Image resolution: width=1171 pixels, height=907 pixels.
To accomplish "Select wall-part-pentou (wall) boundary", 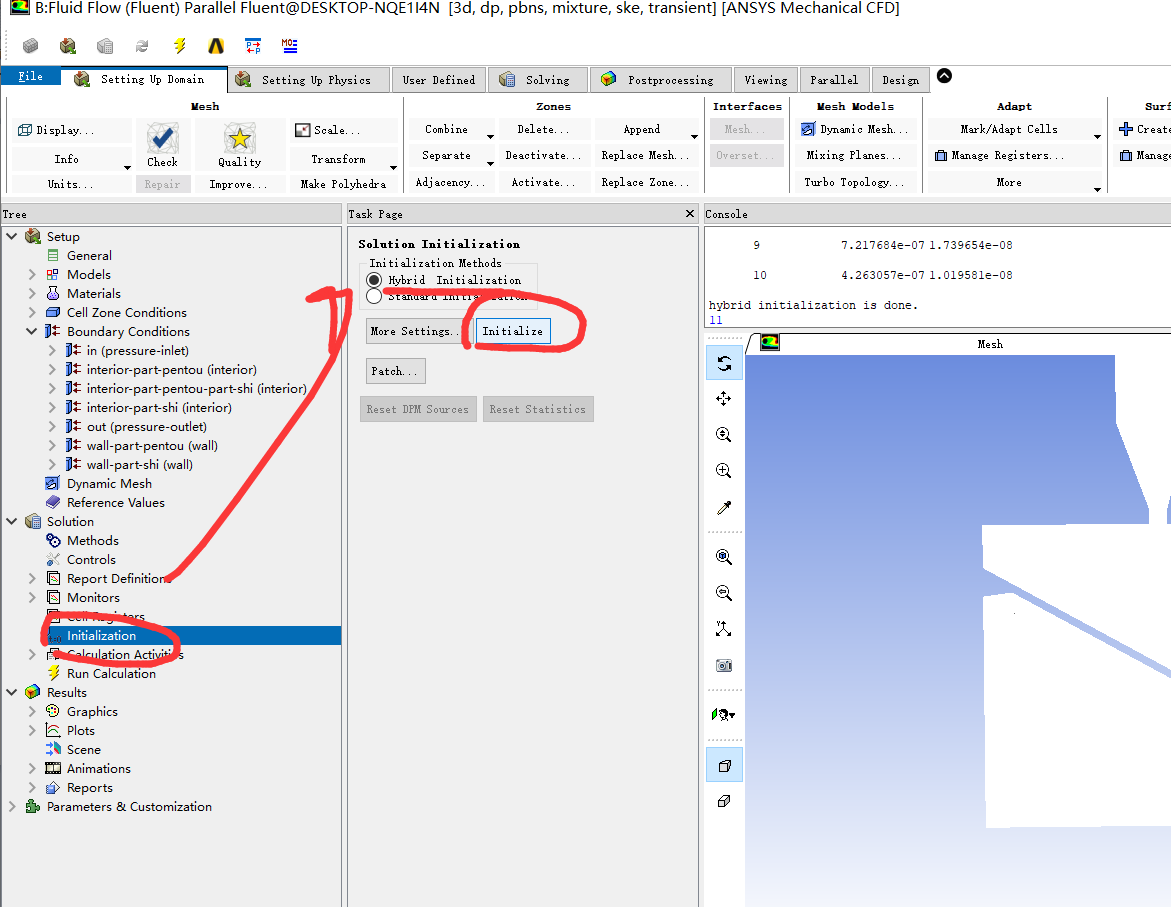I will click(x=152, y=446).
